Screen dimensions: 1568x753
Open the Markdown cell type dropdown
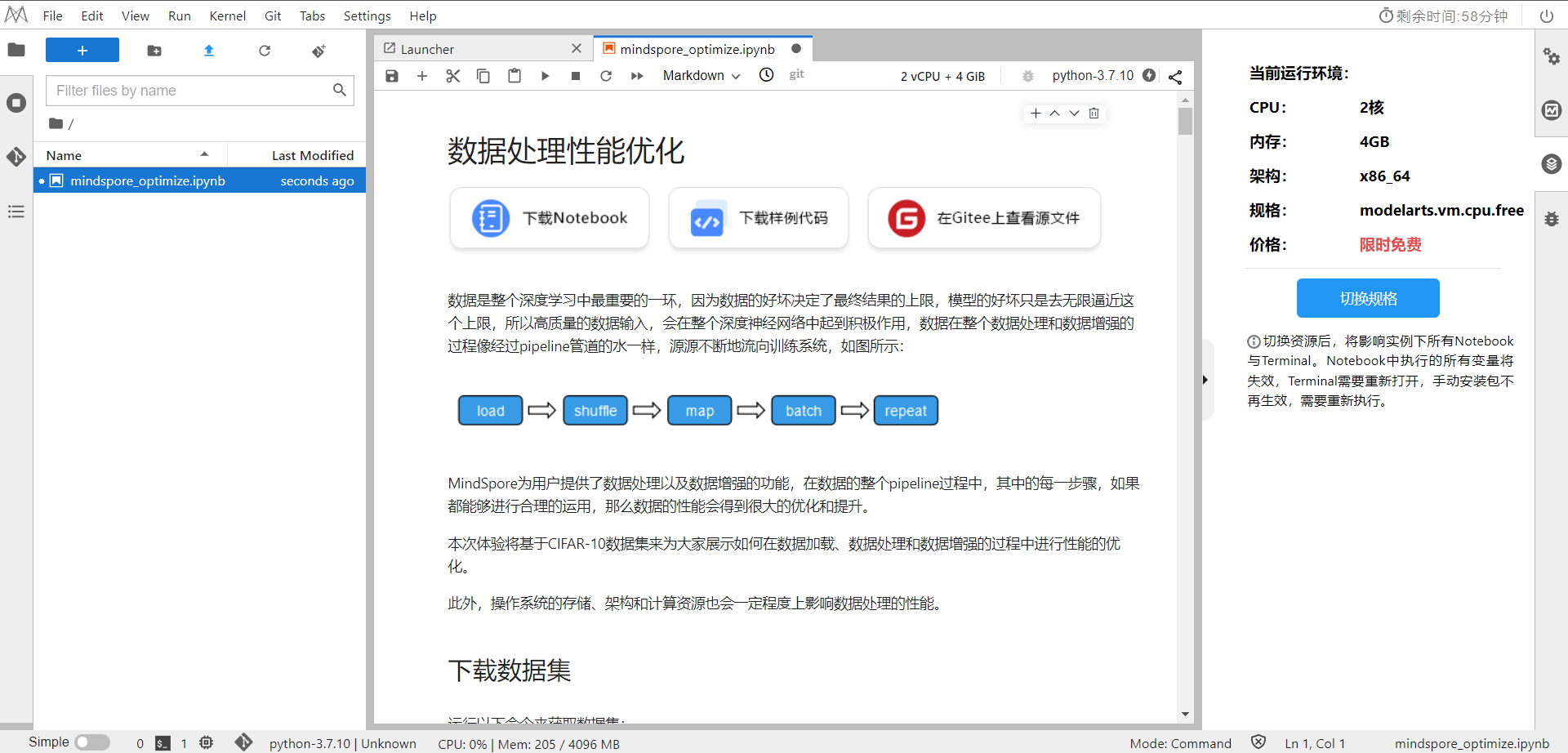coord(701,75)
